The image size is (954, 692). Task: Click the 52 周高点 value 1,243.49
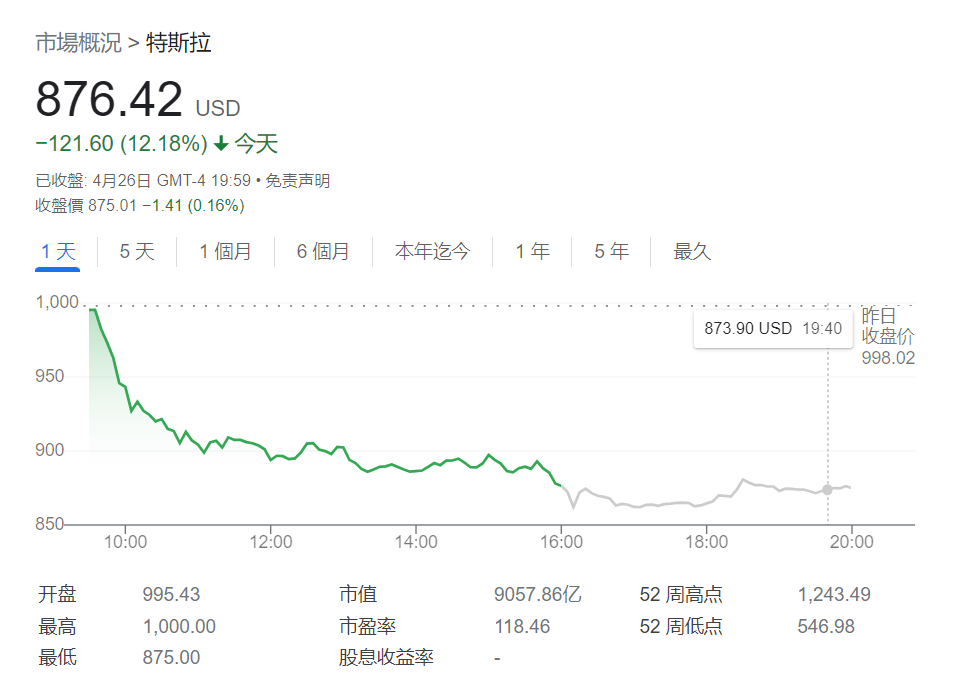[834, 595]
